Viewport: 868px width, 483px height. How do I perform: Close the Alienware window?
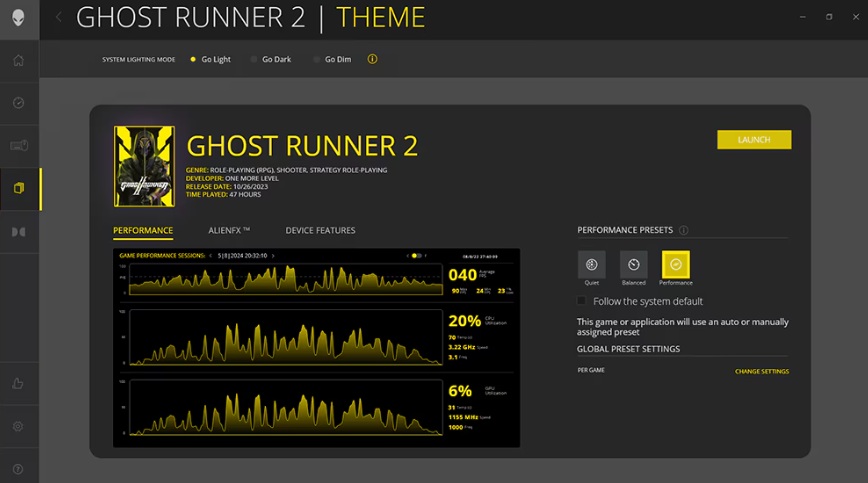855,17
